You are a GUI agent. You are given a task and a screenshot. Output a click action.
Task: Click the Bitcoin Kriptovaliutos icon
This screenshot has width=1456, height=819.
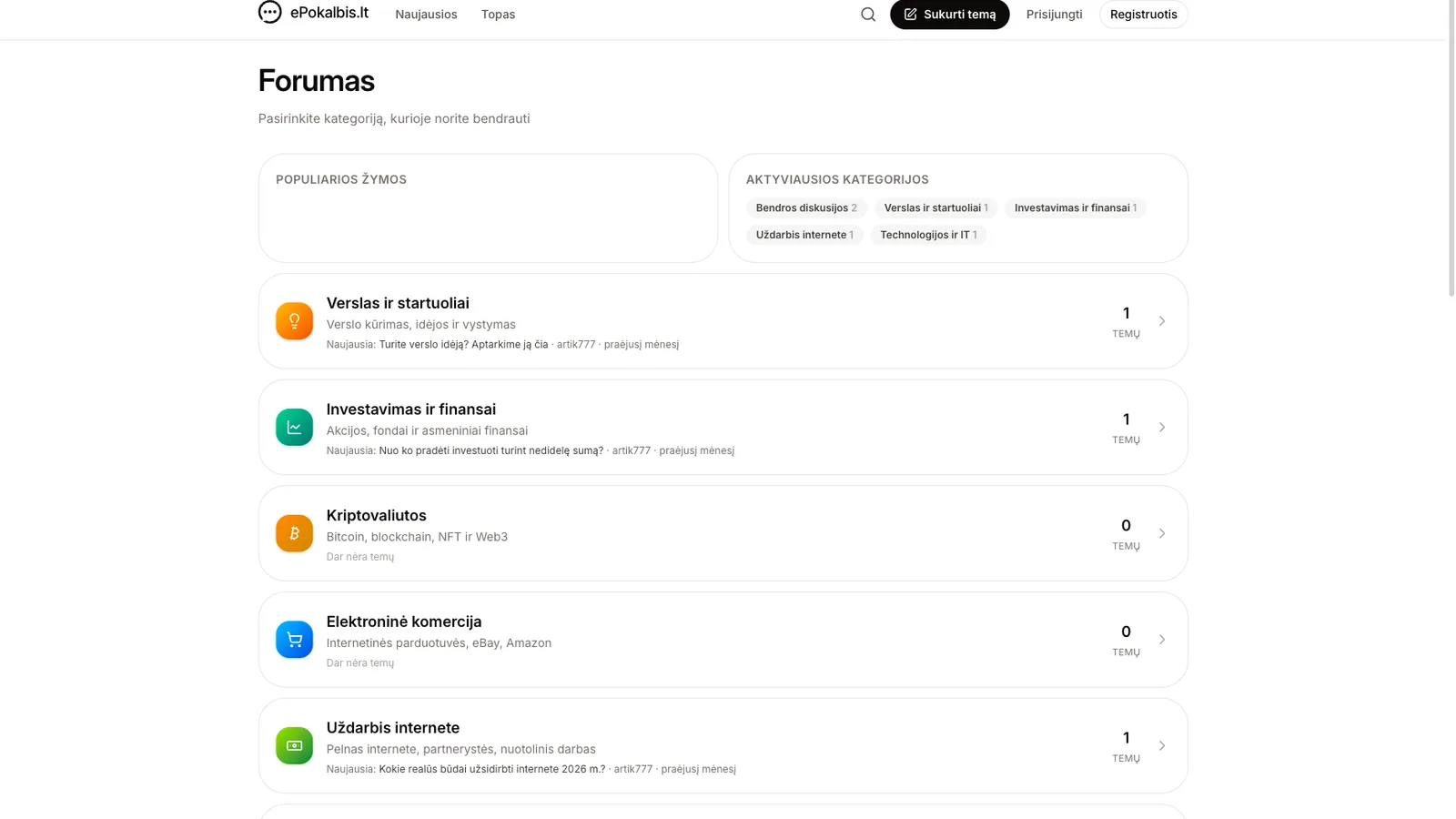point(294,533)
